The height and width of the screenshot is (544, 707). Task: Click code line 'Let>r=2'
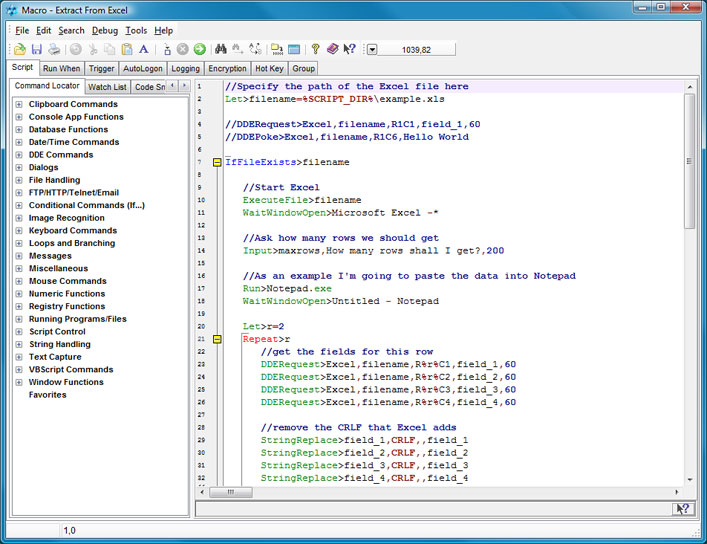coord(263,327)
